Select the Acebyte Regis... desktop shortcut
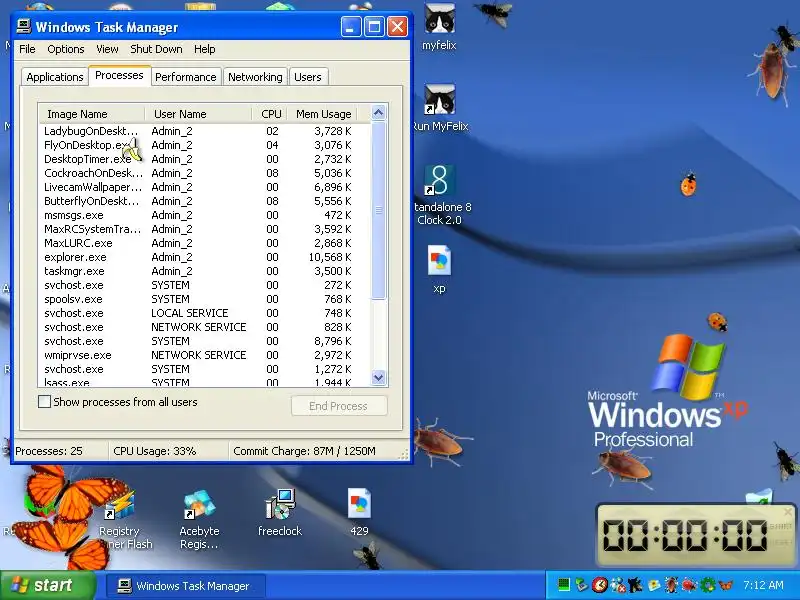Viewport: 800px width, 600px height. coord(199,519)
